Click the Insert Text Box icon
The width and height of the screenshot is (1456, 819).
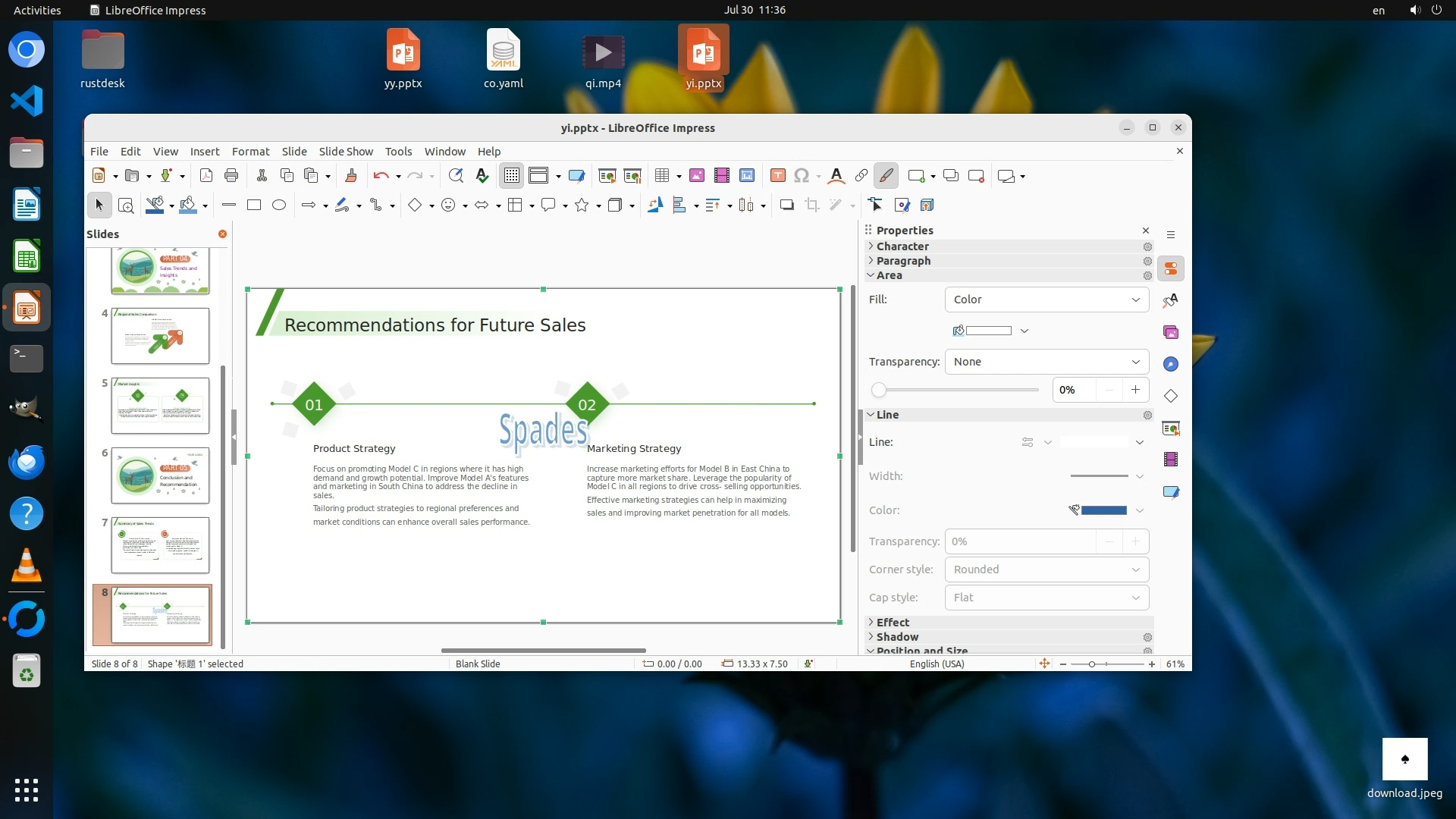coord(777,176)
